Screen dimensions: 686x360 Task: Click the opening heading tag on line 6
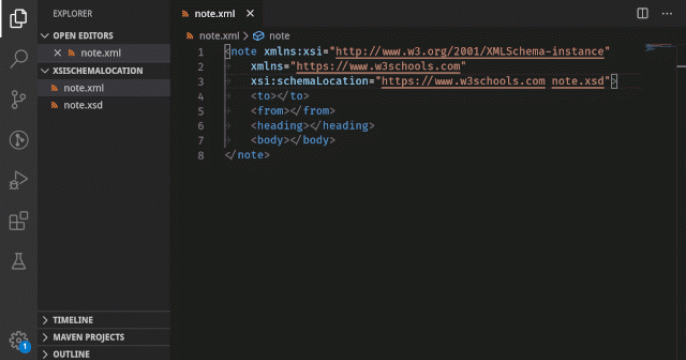[280, 126]
